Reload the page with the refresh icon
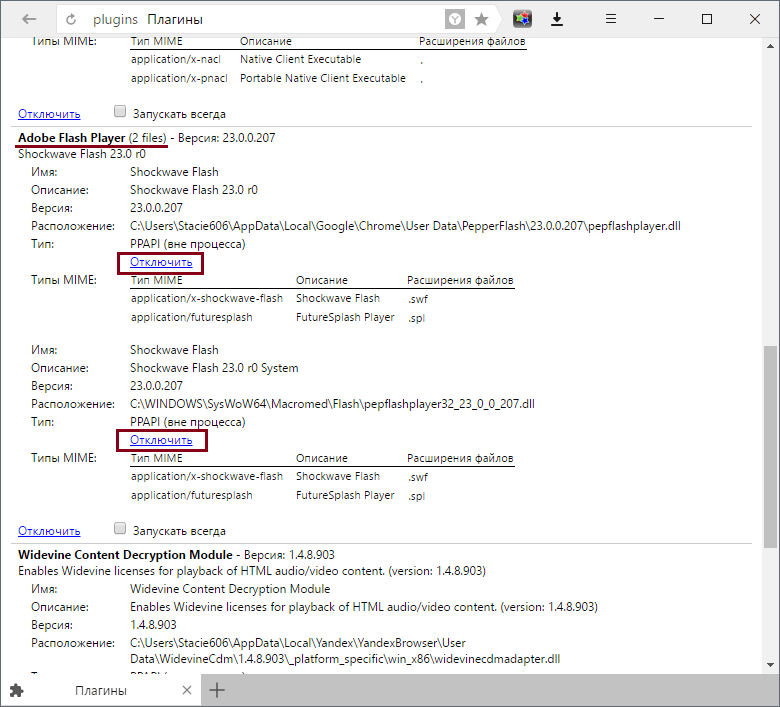Viewport: 780px width, 707px height. pos(71,19)
